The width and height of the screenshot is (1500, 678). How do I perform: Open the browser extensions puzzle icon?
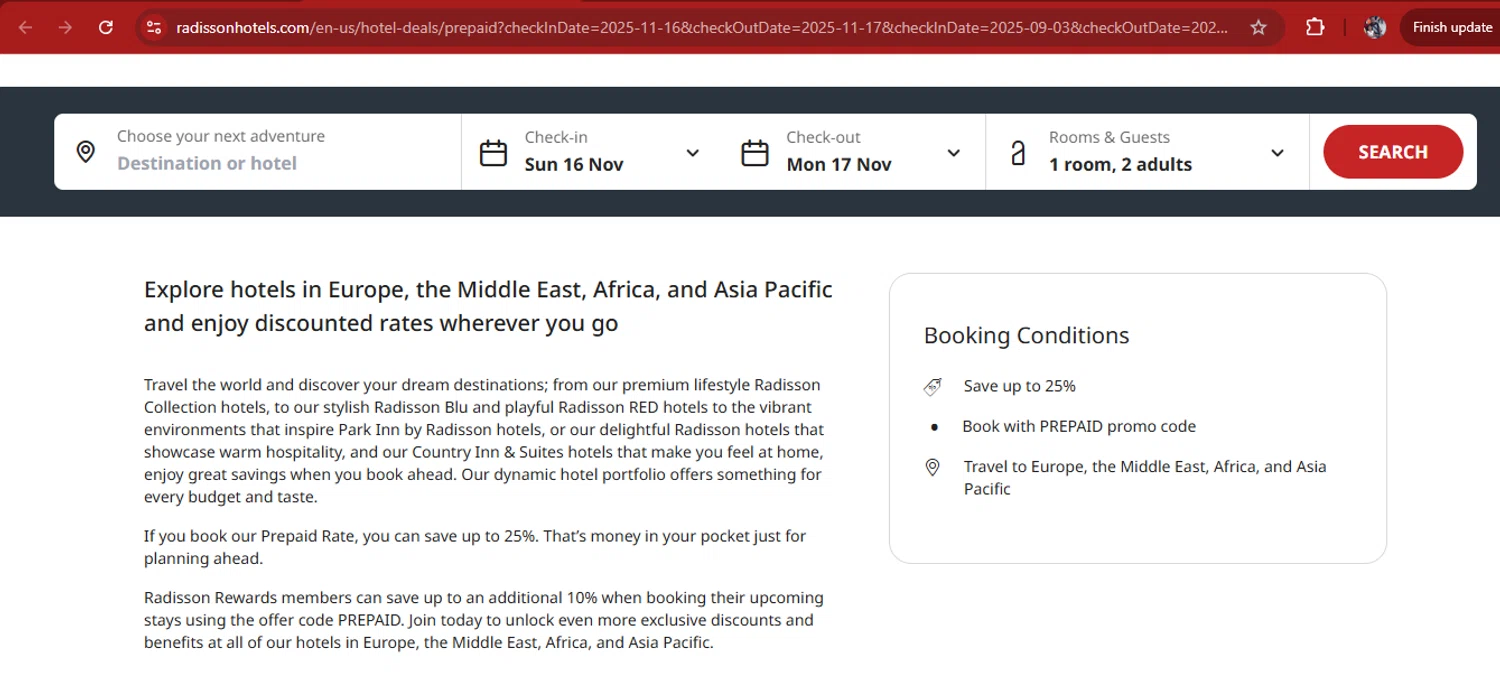click(x=1315, y=27)
